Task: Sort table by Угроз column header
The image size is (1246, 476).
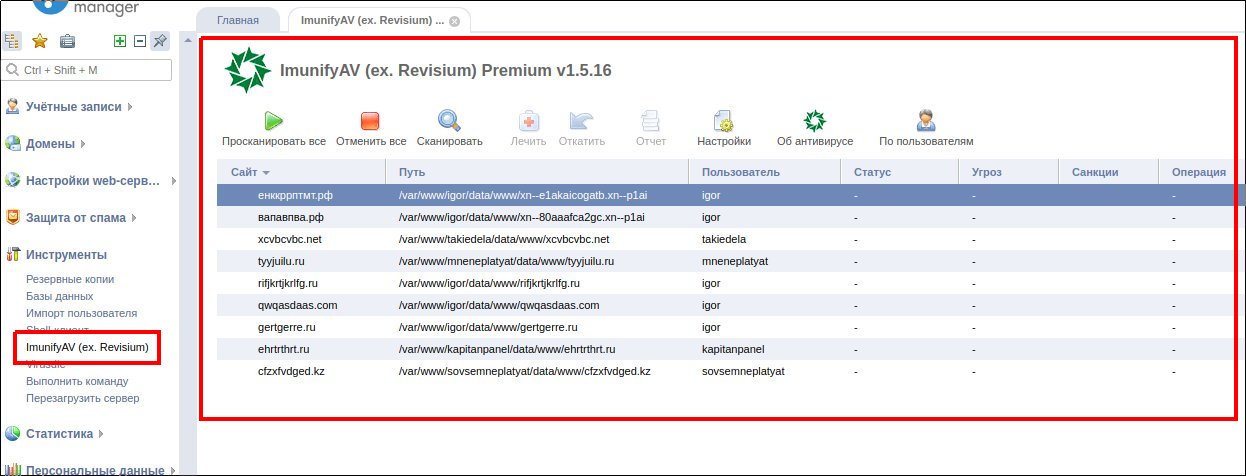Action: tap(1009, 172)
